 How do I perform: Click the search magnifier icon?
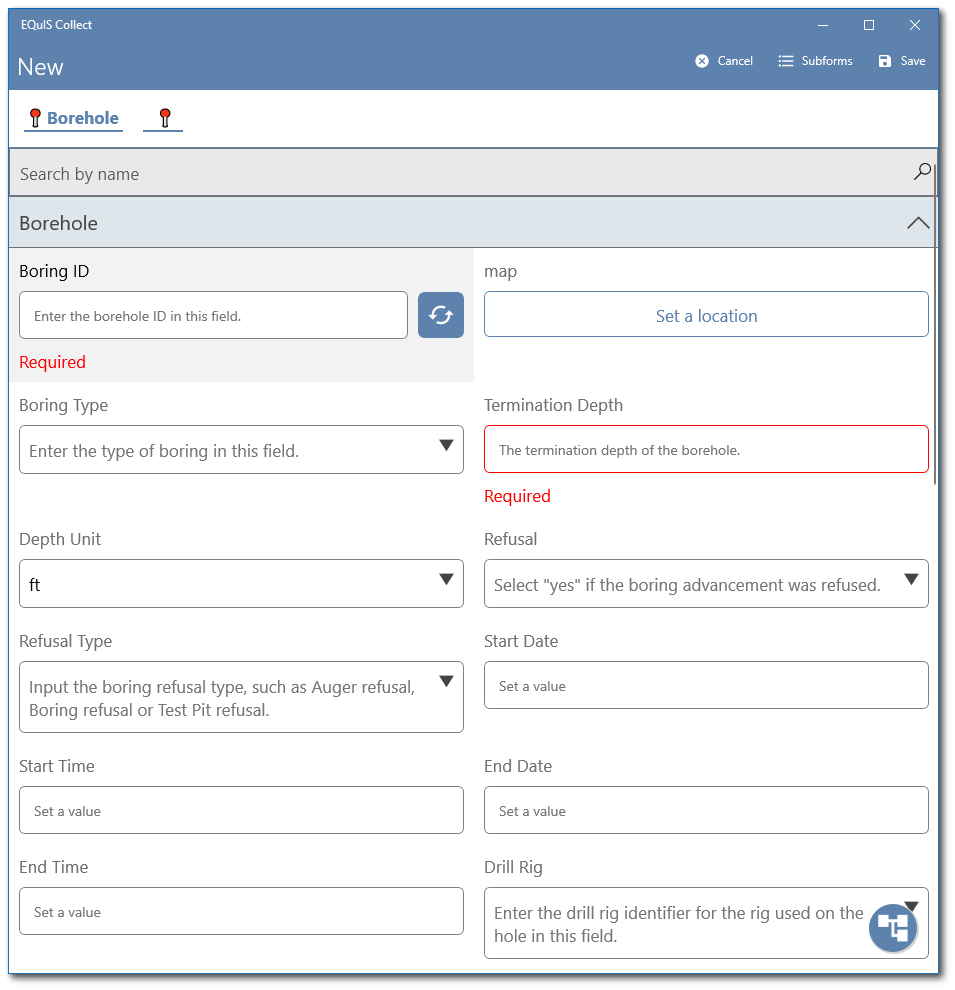click(x=921, y=170)
